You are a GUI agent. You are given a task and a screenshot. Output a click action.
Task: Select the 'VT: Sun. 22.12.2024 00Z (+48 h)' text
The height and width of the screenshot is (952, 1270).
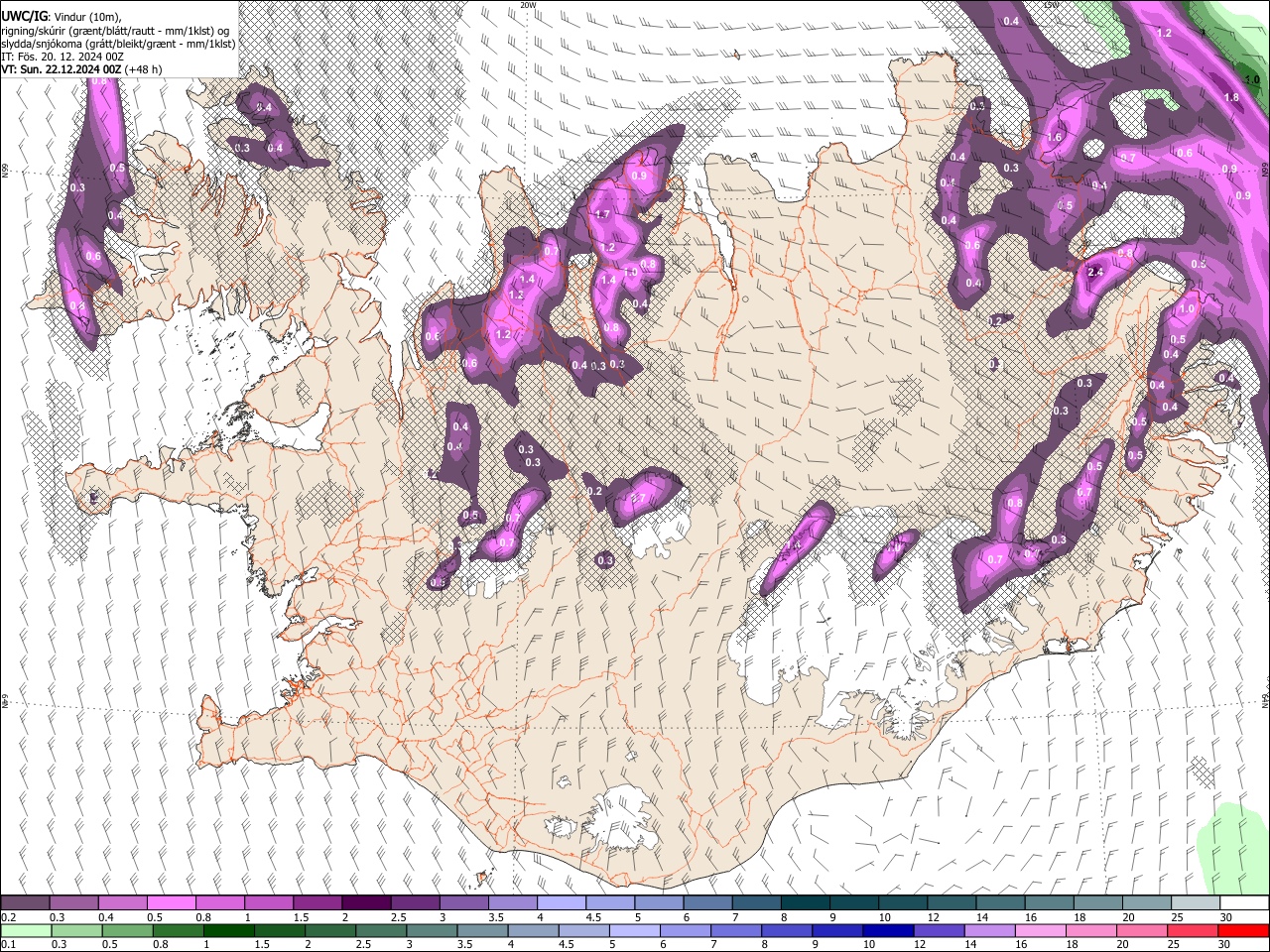[81, 69]
